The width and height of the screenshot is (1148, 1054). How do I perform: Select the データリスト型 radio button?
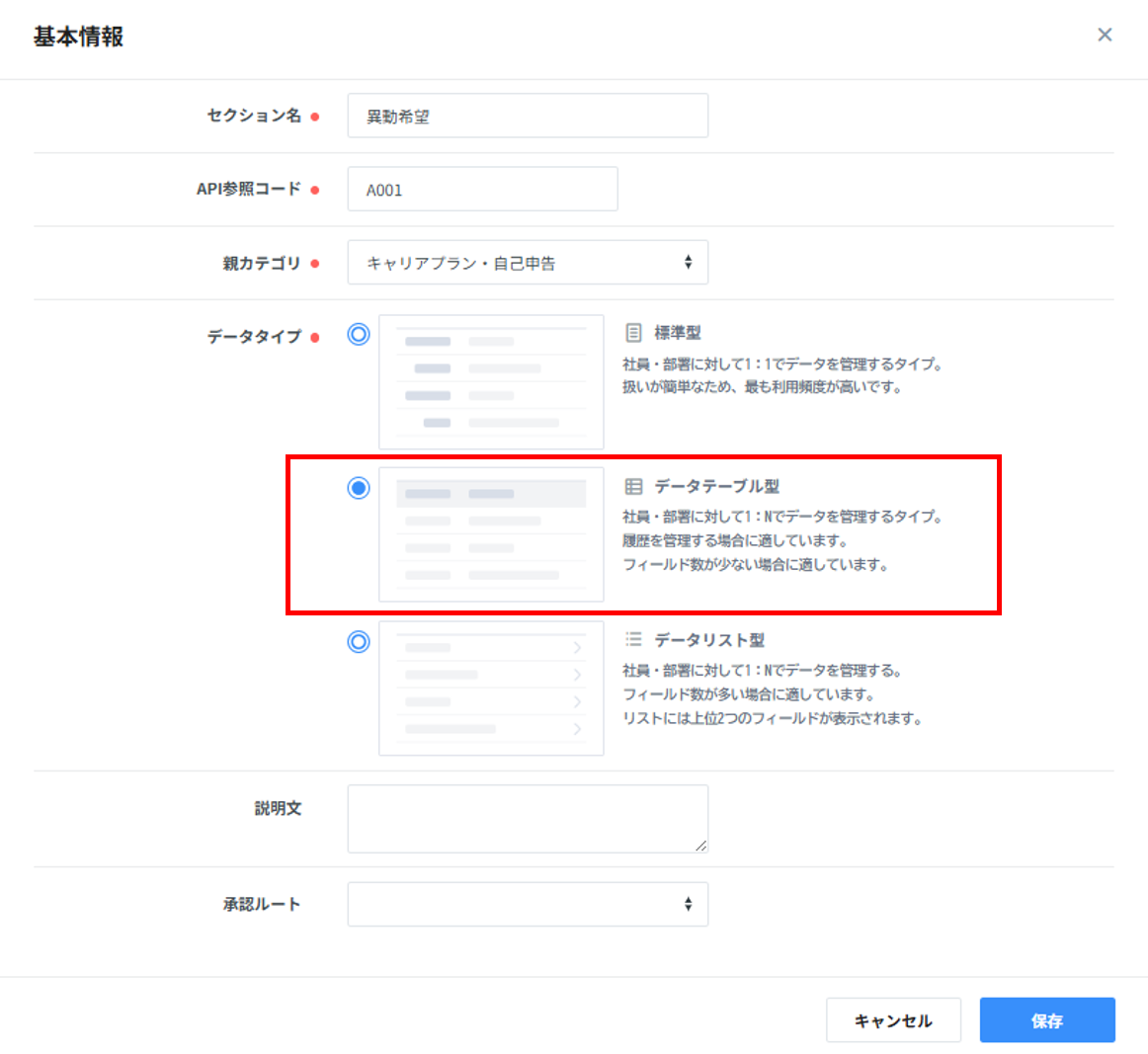[x=359, y=642]
